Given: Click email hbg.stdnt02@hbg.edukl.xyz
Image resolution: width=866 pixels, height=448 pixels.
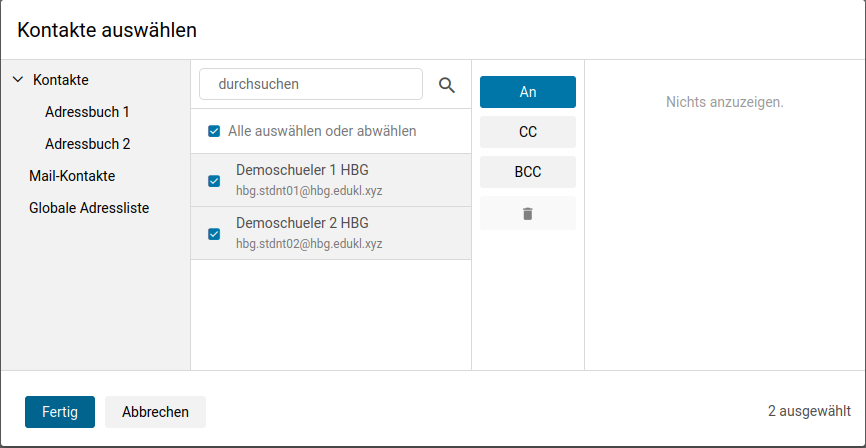Looking at the screenshot, I should (x=309, y=244).
